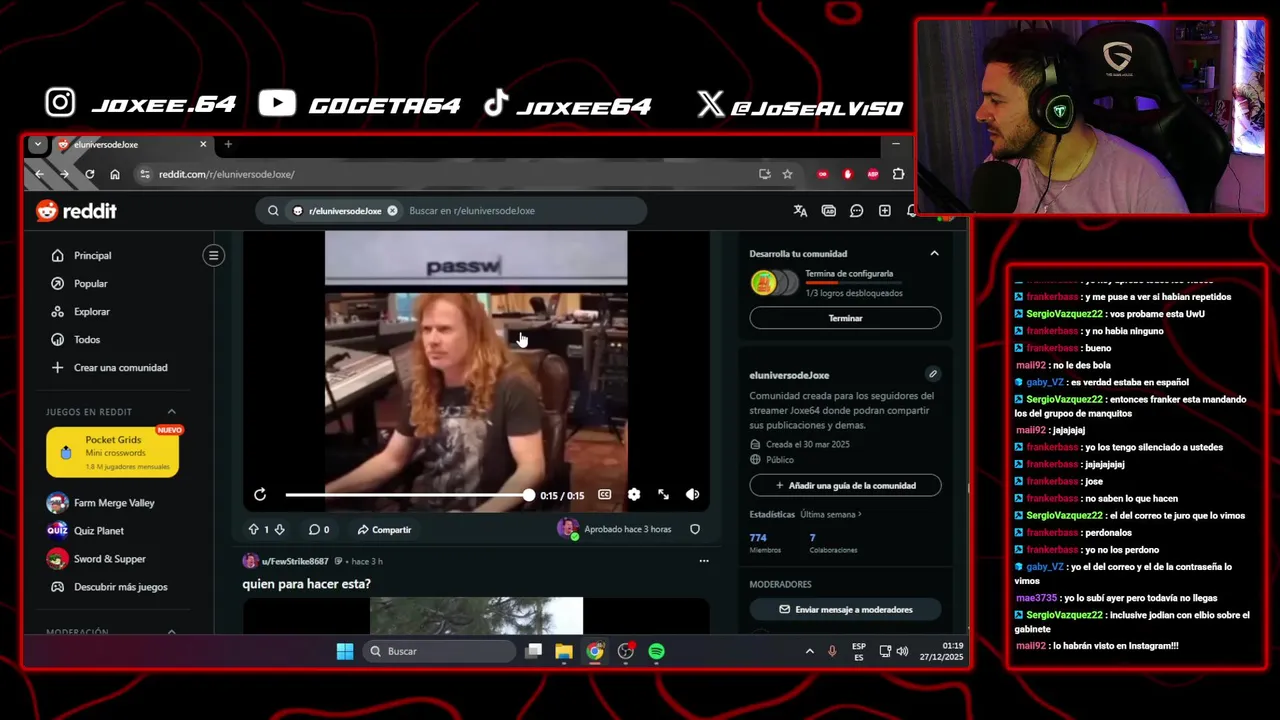This screenshot has height=720, width=1280.
Task: Open browser extensions puzzle icon
Action: [x=898, y=174]
